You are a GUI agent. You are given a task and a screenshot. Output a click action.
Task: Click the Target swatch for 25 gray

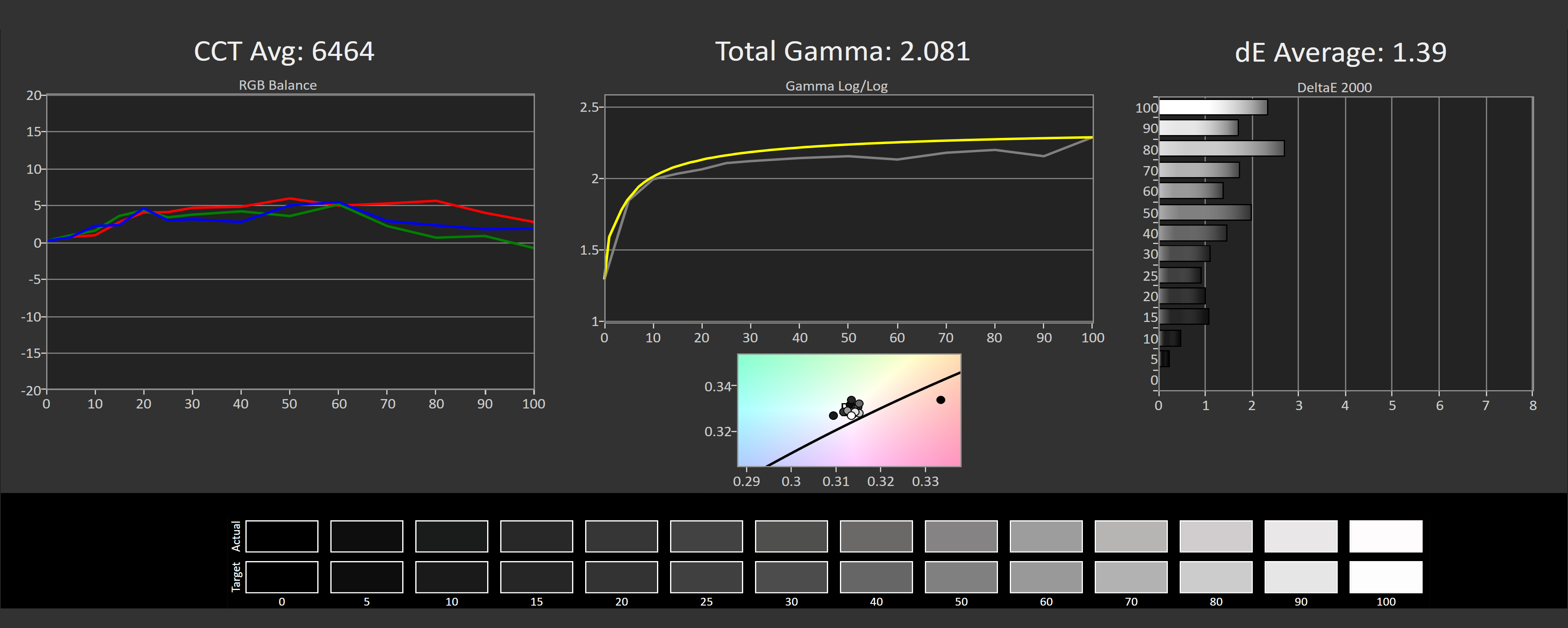click(706, 577)
